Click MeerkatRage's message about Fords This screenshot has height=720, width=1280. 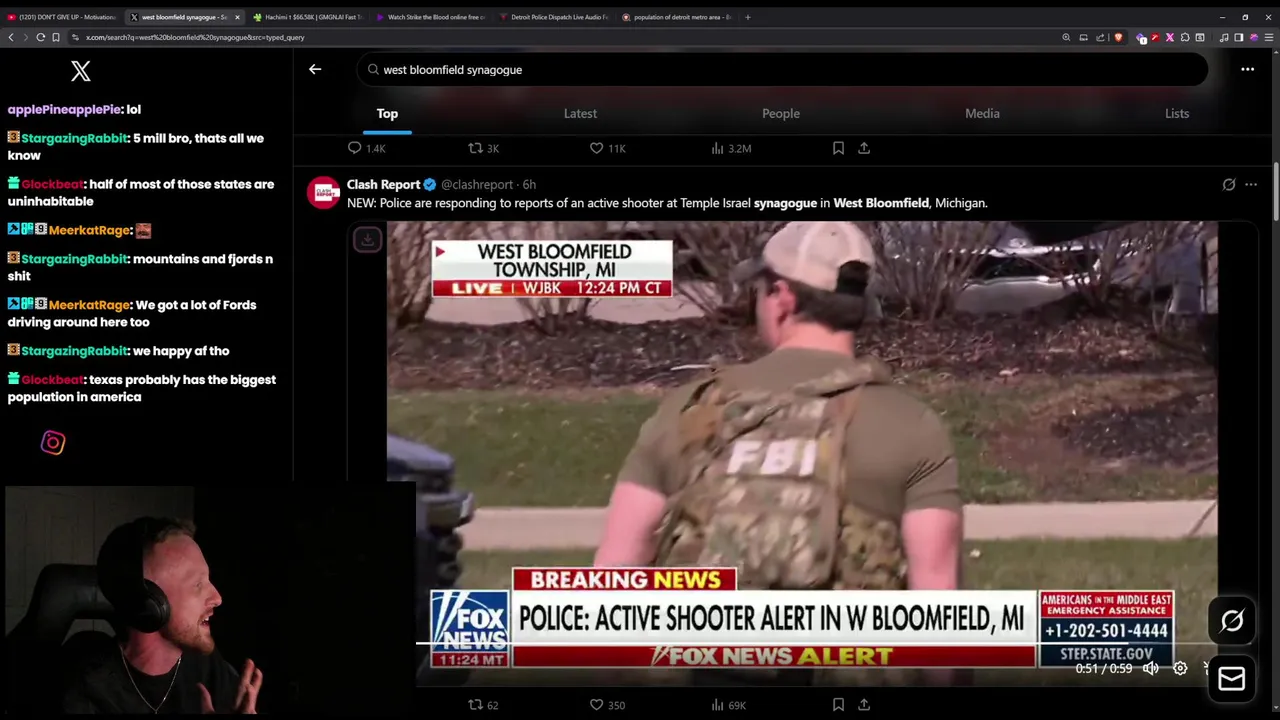click(x=131, y=313)
